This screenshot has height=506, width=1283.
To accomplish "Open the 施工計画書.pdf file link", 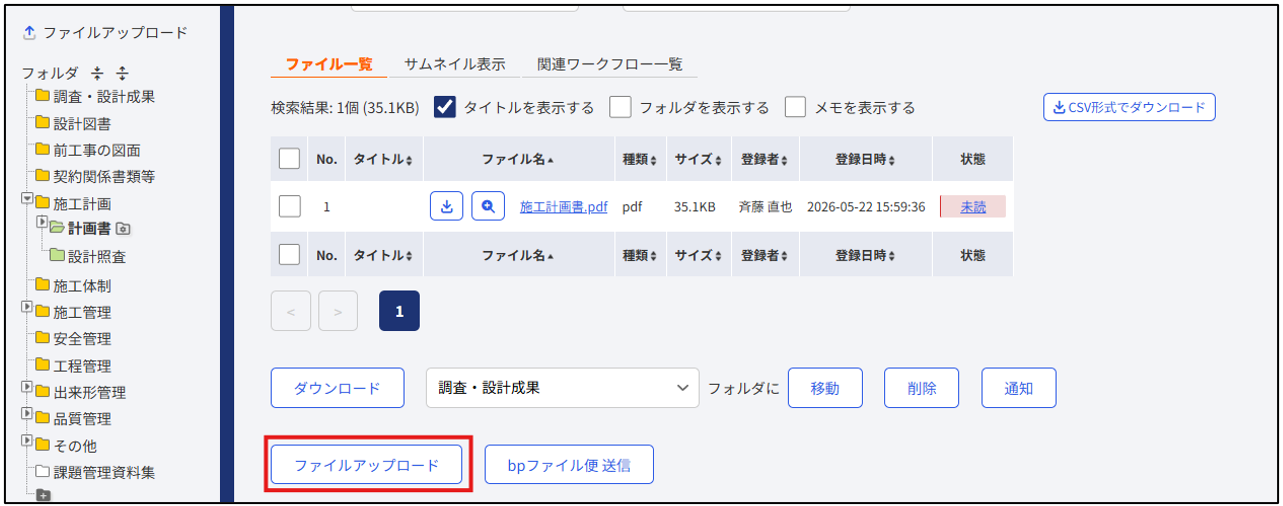I will click(x=563, y=207).
